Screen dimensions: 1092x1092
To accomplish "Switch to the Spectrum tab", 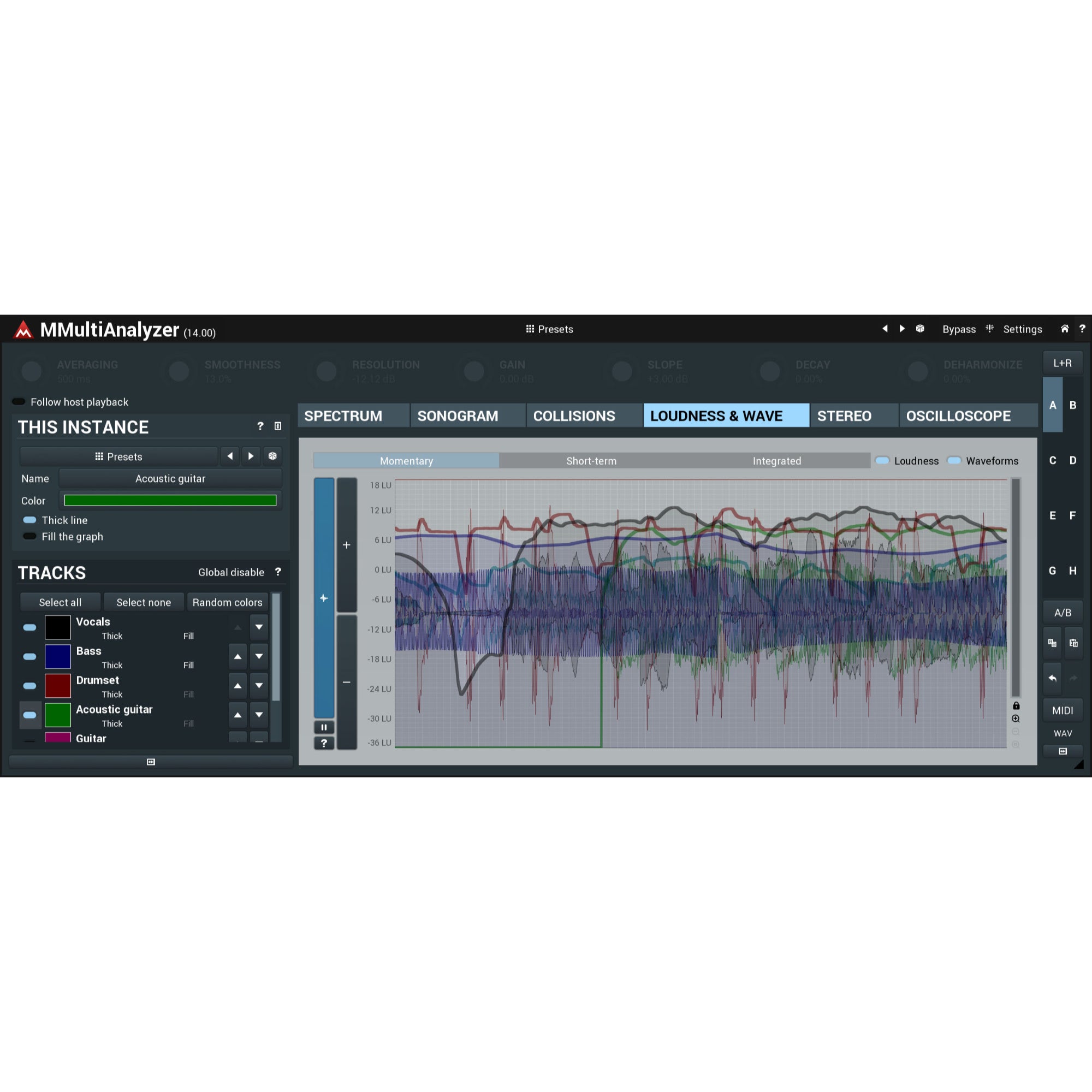I will pos(354,416).
